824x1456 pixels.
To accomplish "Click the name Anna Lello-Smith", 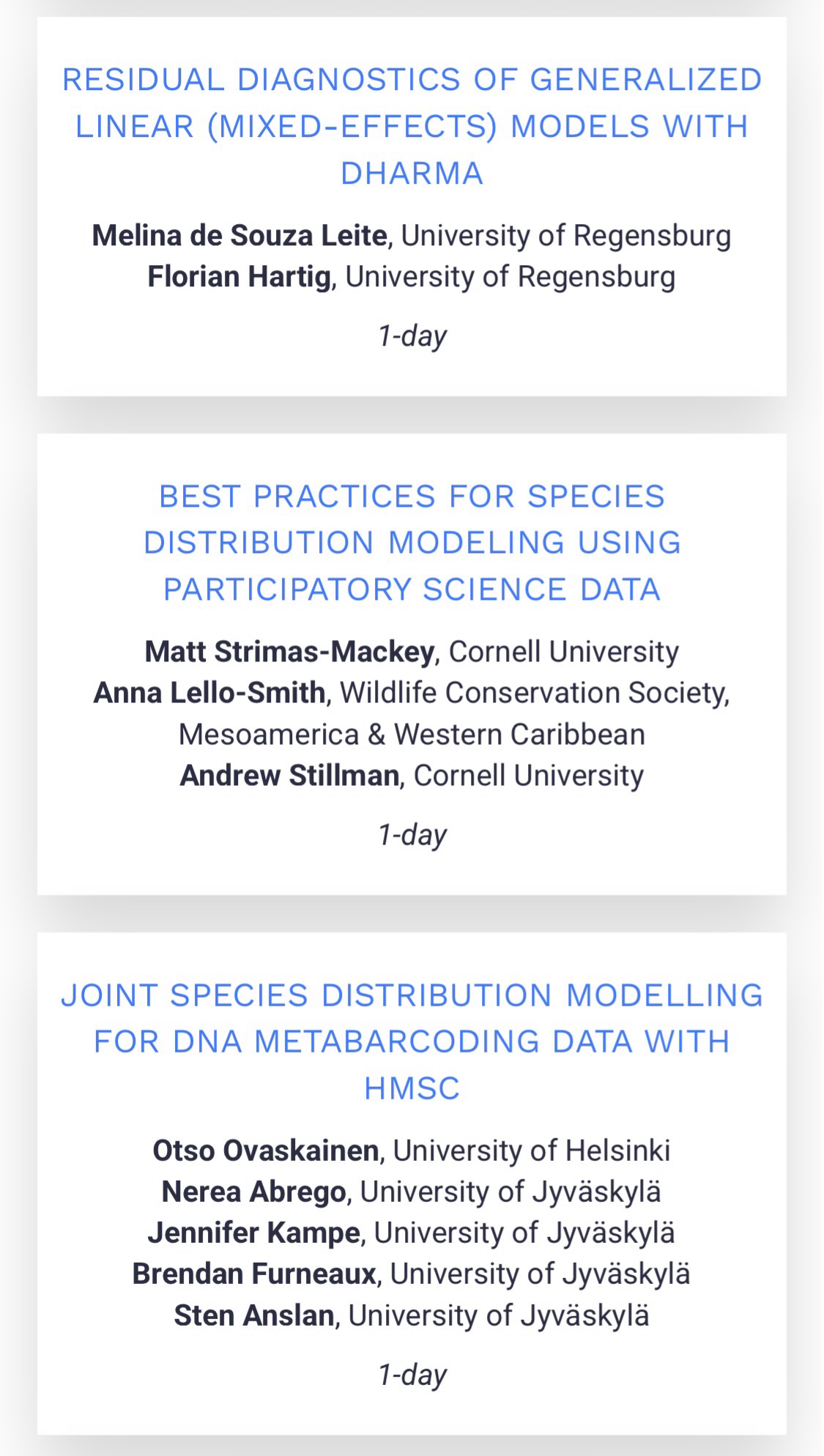I will [209, 692].
